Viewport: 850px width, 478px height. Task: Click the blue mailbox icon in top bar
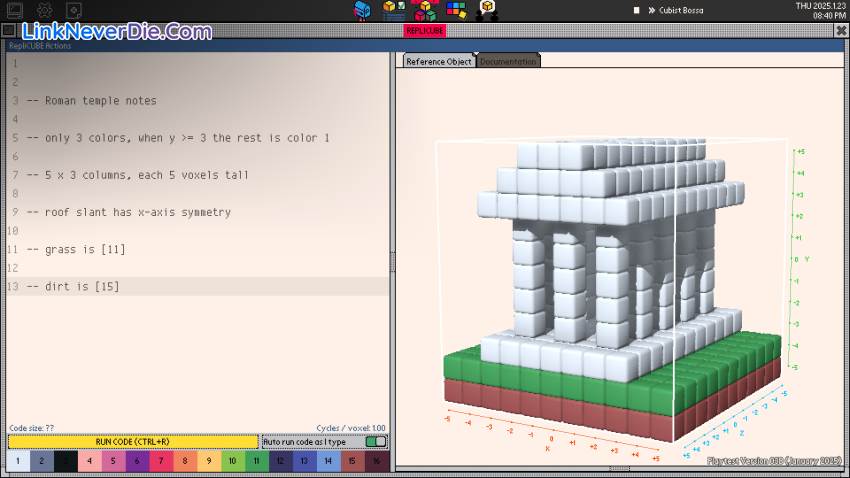pos(363,10)
